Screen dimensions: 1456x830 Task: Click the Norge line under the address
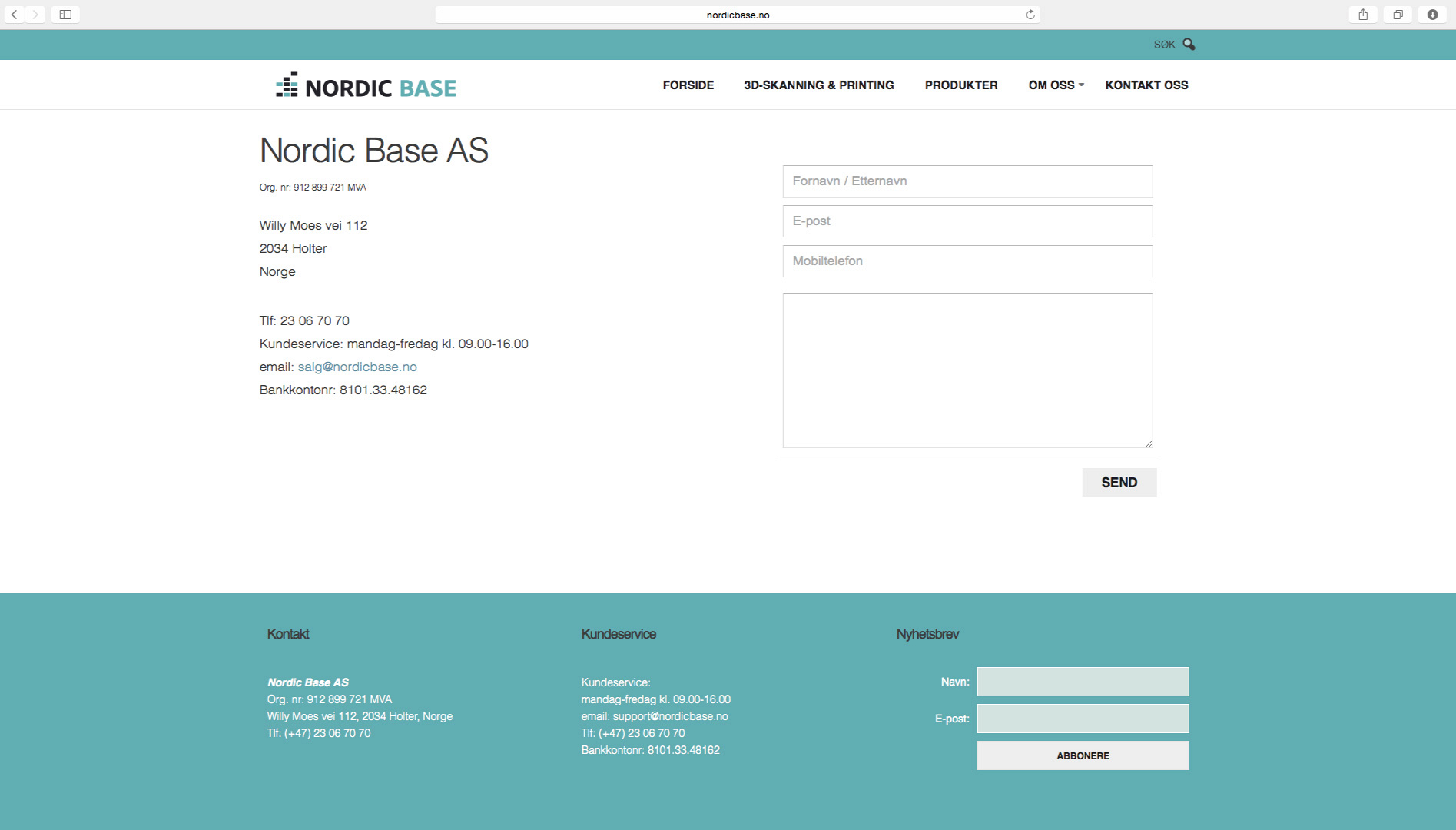(x=277, y=272)
